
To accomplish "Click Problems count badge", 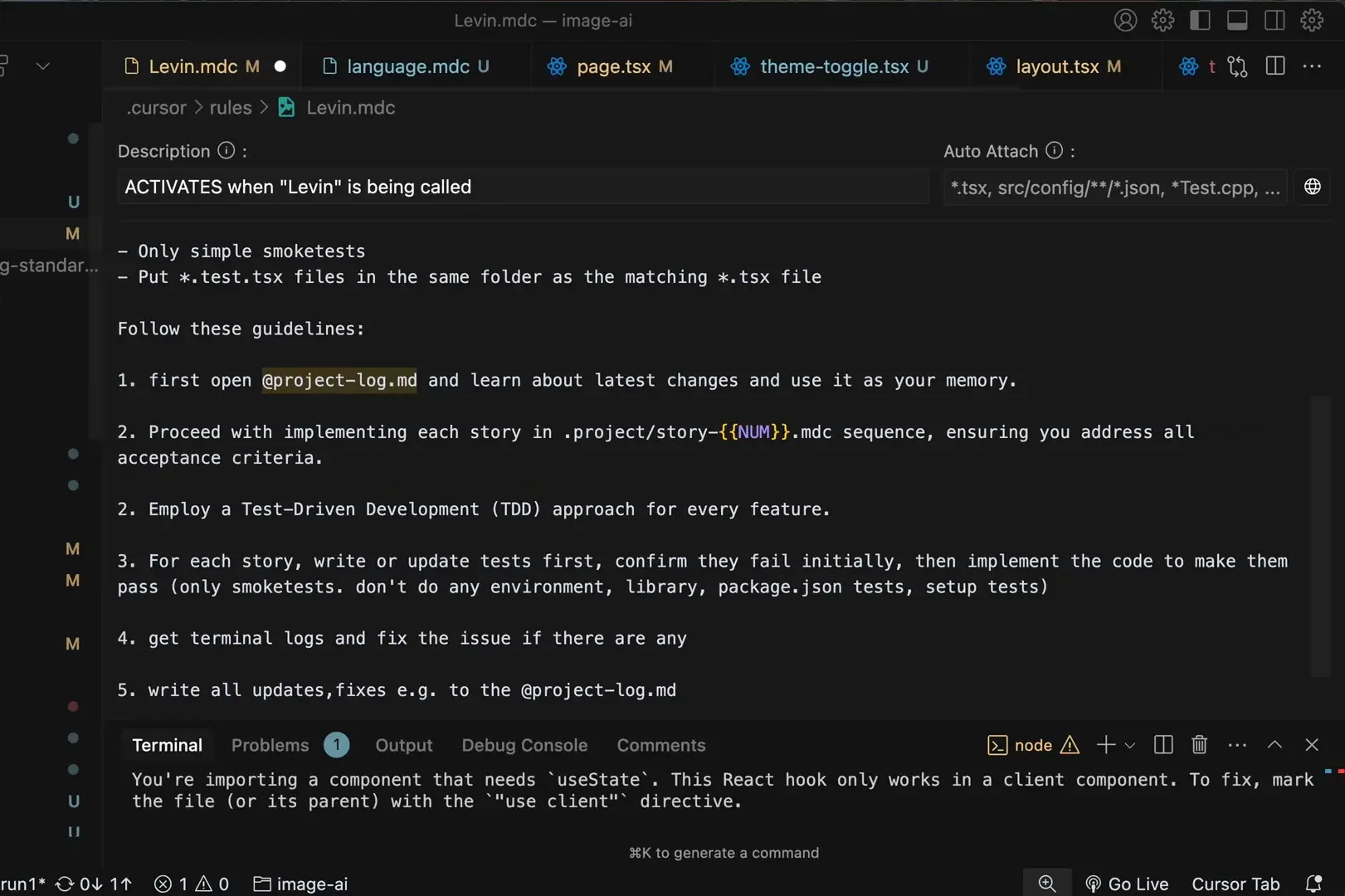I will click(x=336, y=745).
